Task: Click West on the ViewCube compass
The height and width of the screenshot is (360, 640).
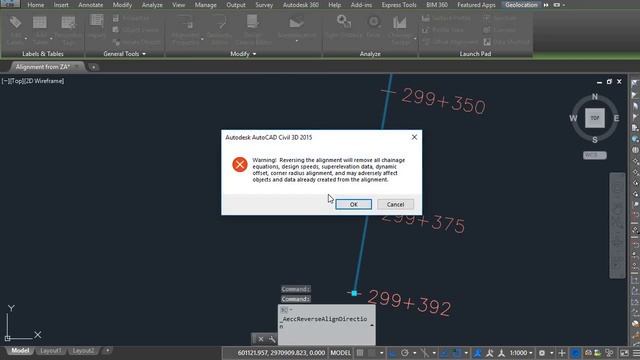Action: pos(573,118)
